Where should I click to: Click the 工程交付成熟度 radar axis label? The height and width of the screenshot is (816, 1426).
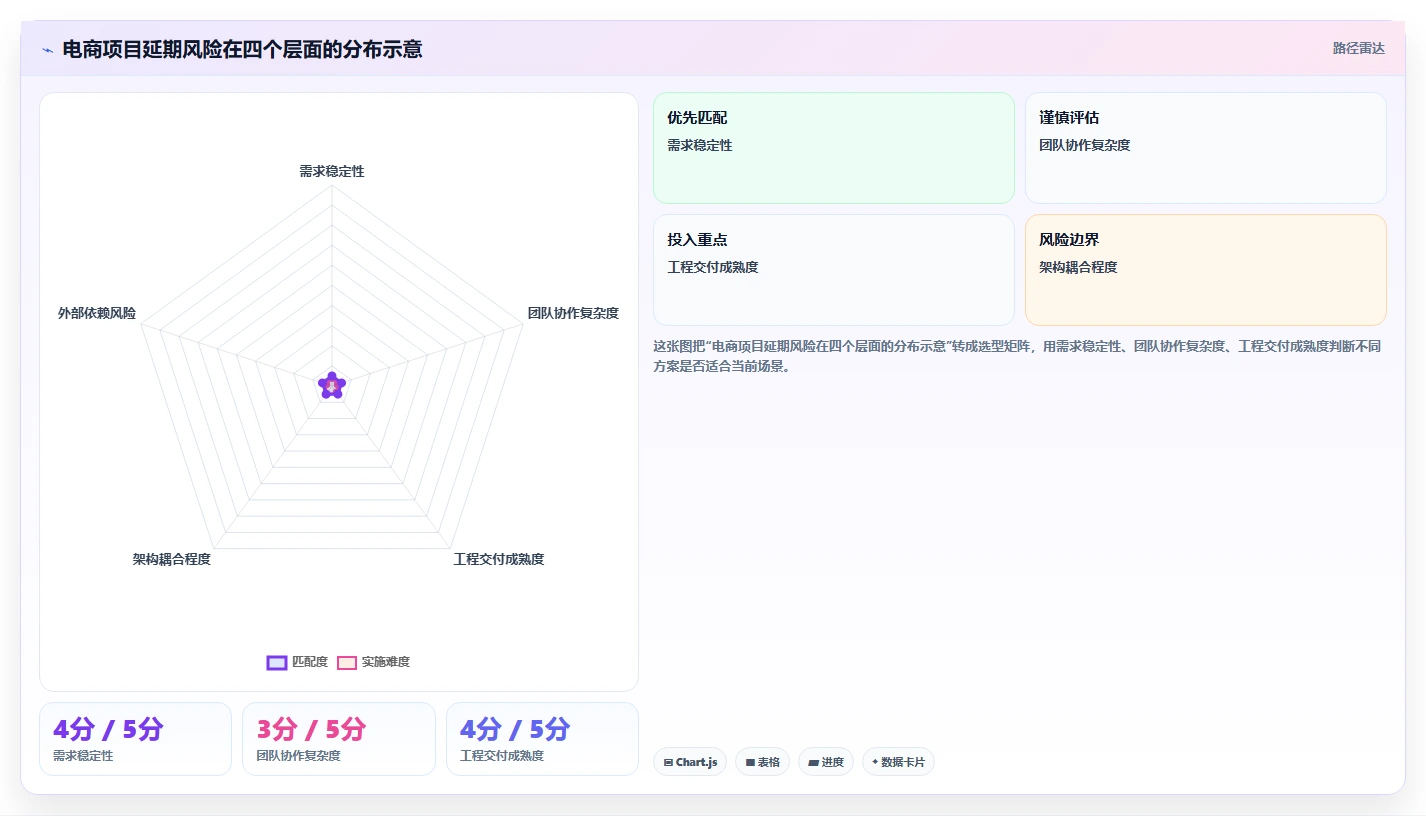pos(499,559)
